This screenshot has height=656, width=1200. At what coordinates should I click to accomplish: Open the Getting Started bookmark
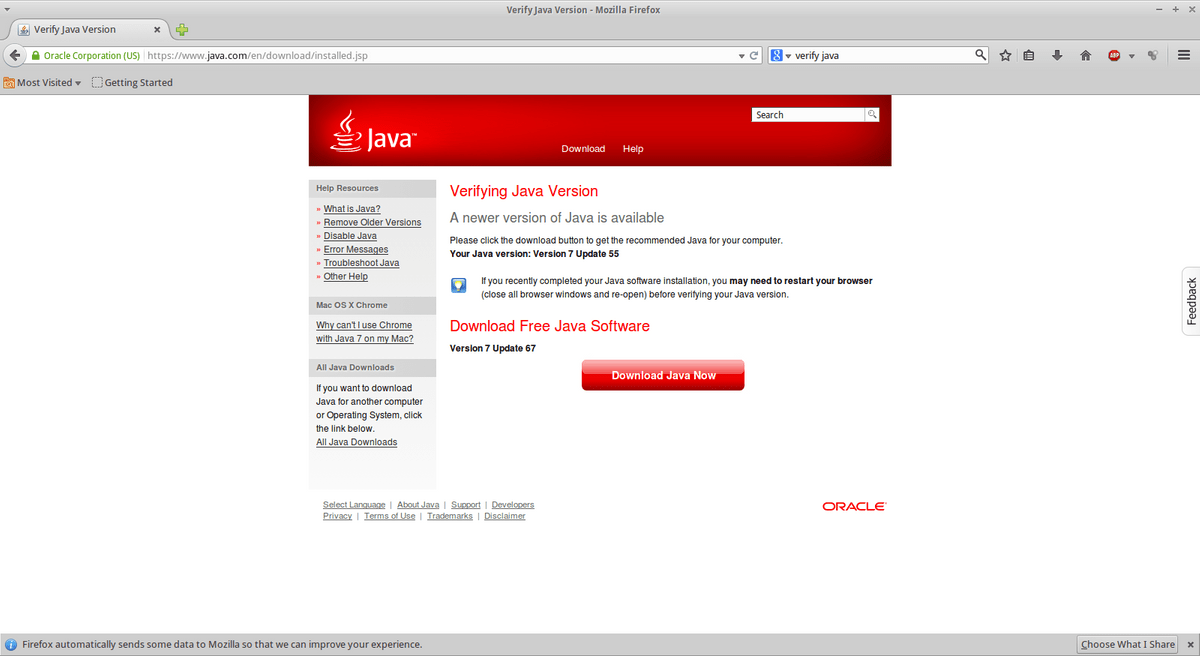coord(132,83)
